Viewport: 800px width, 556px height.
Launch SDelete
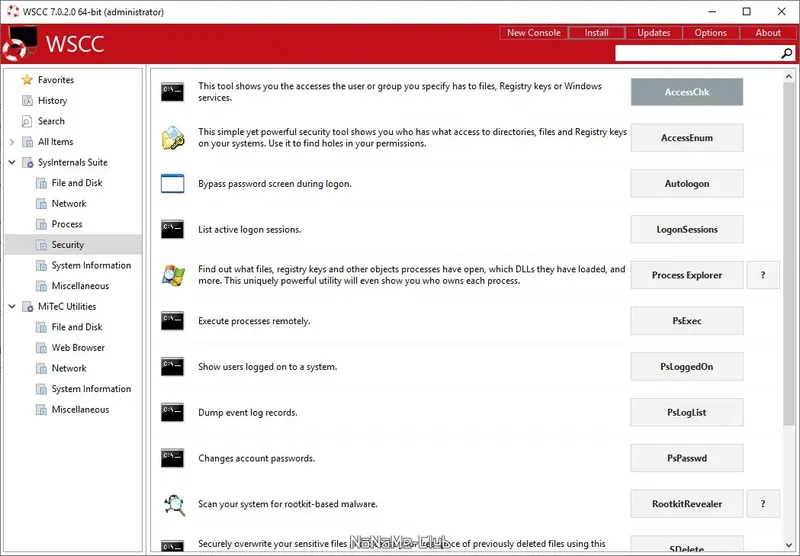pyautogui.click(x=687, y=545)
